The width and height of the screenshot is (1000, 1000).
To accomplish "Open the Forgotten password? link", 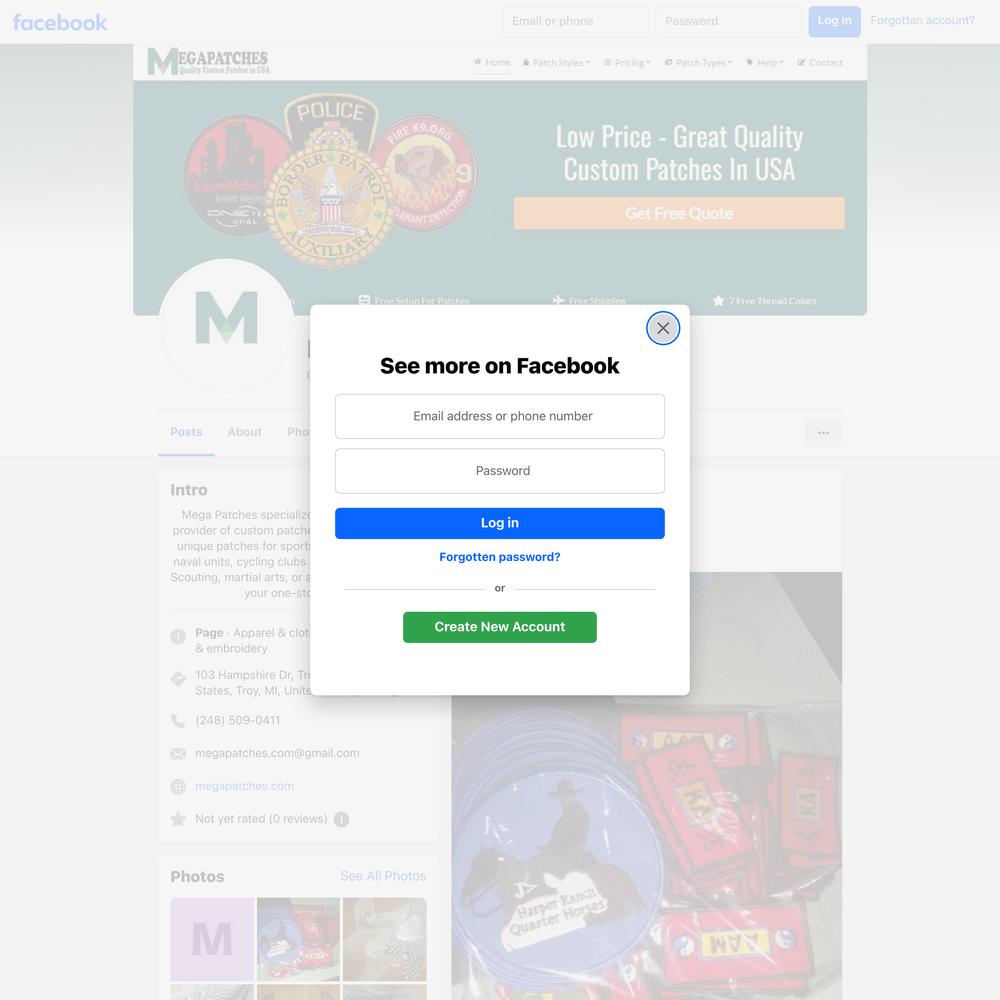I will [499, 557].
